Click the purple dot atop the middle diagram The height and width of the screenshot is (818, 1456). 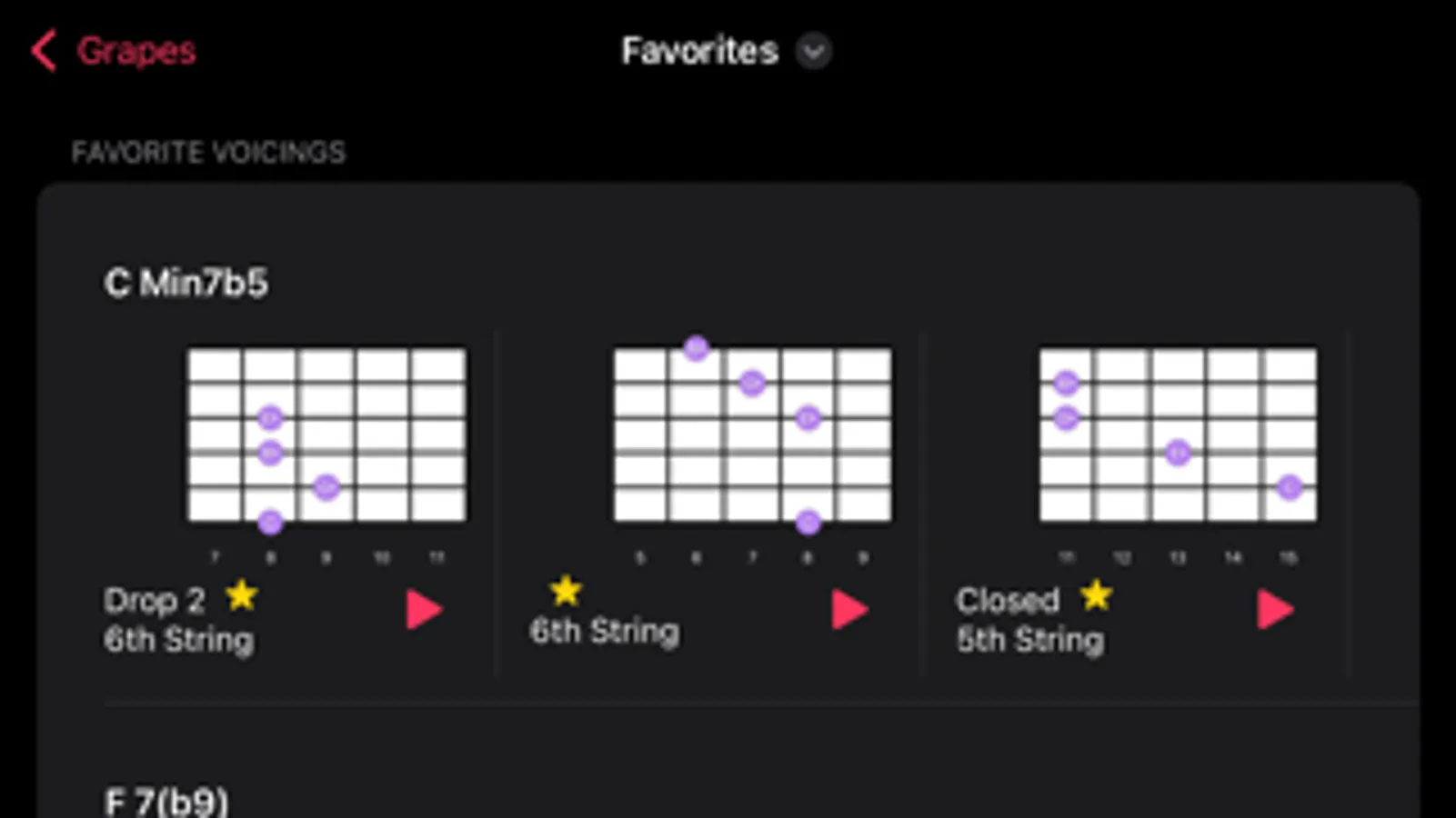click(x=696, y=347)
